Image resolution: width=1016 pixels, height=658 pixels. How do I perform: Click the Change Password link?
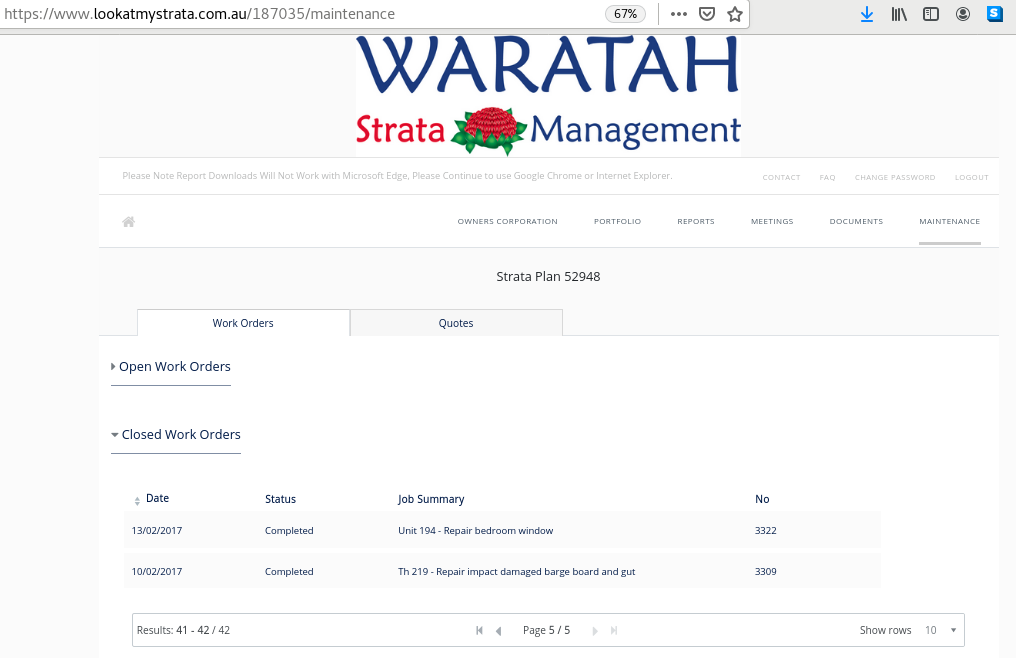[895, 177]
